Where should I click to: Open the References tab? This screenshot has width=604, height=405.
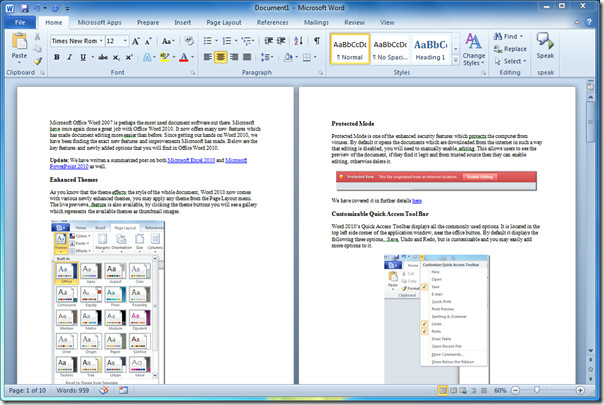[273, 22]
